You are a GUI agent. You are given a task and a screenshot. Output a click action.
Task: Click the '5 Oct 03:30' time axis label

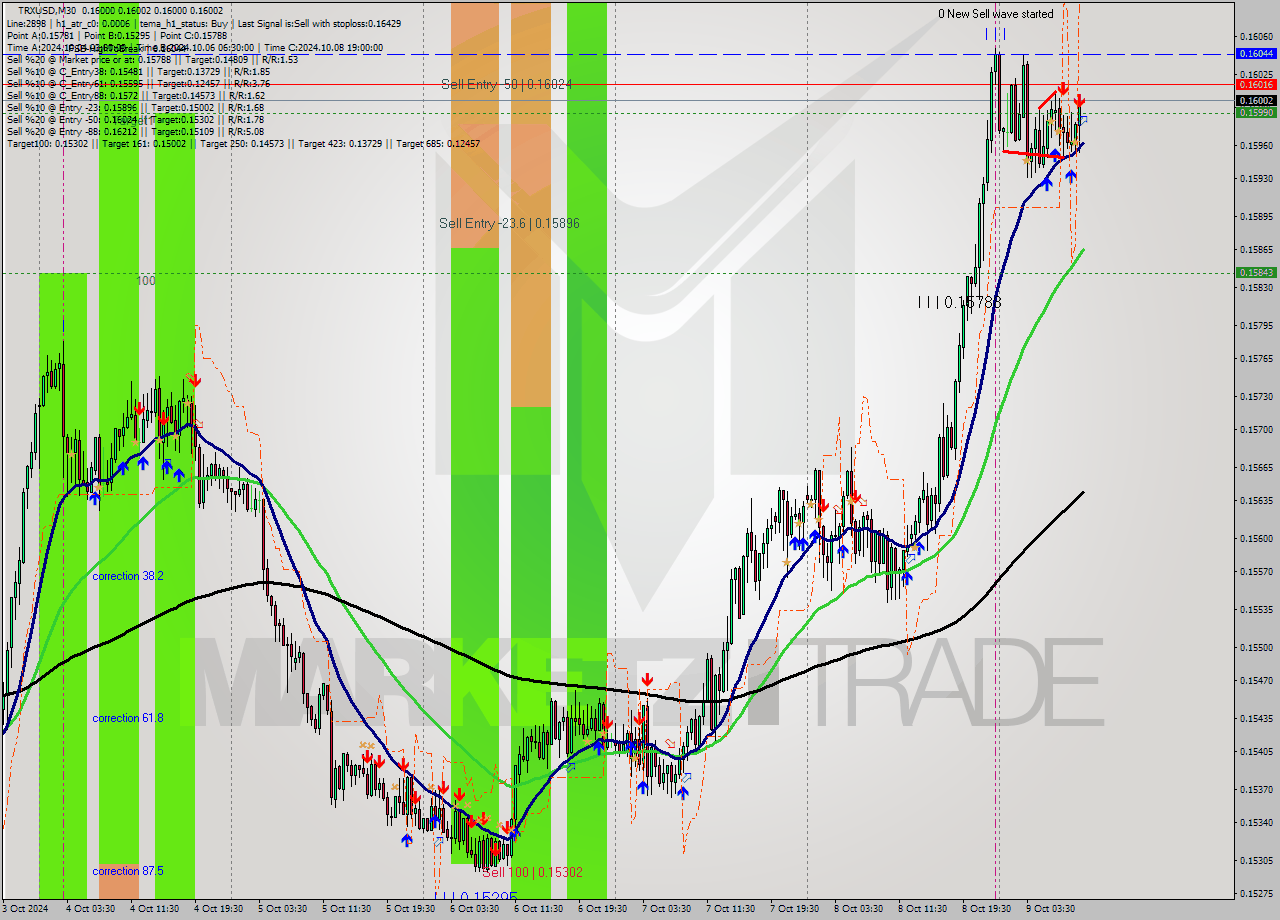pyautogui.click(x=282, y=909)
